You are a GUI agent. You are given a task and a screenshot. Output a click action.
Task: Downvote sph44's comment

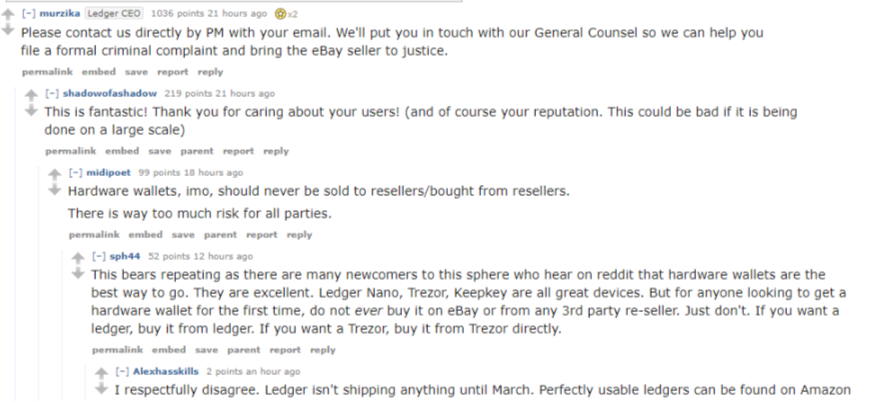(78, 273)
